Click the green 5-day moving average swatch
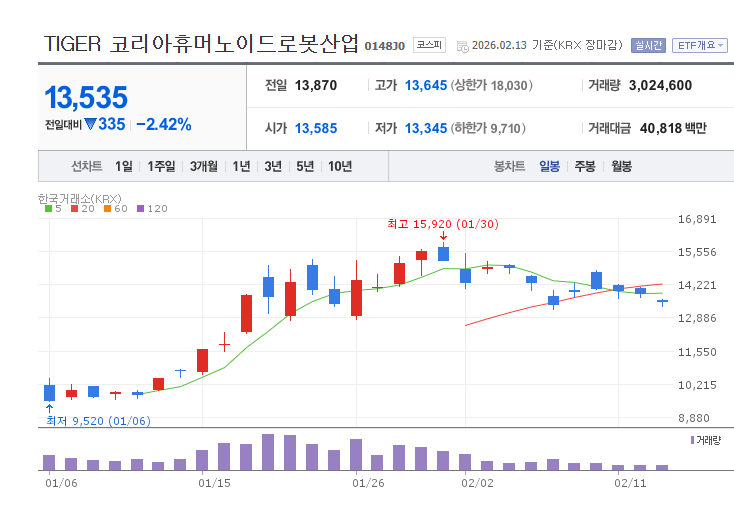The image size is (734, 514). (x=48, y=209)
